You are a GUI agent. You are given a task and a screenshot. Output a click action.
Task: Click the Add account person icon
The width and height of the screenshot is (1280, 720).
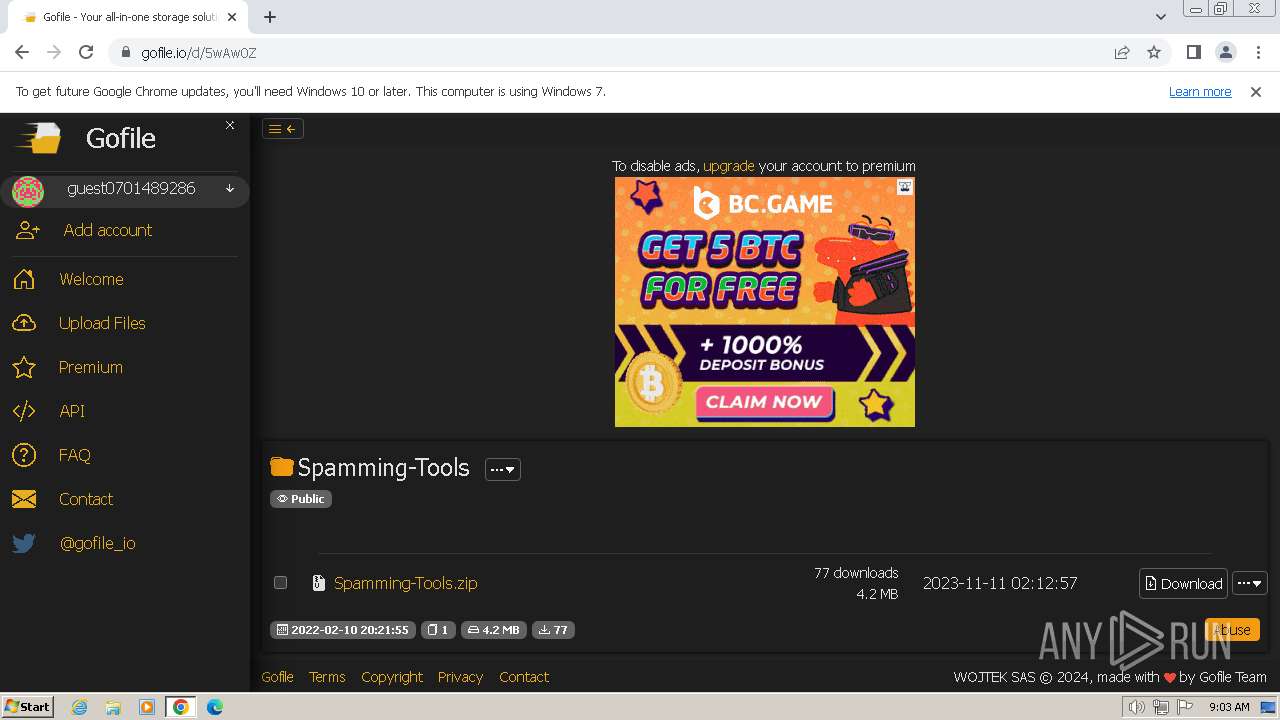[x=28, y=230]
